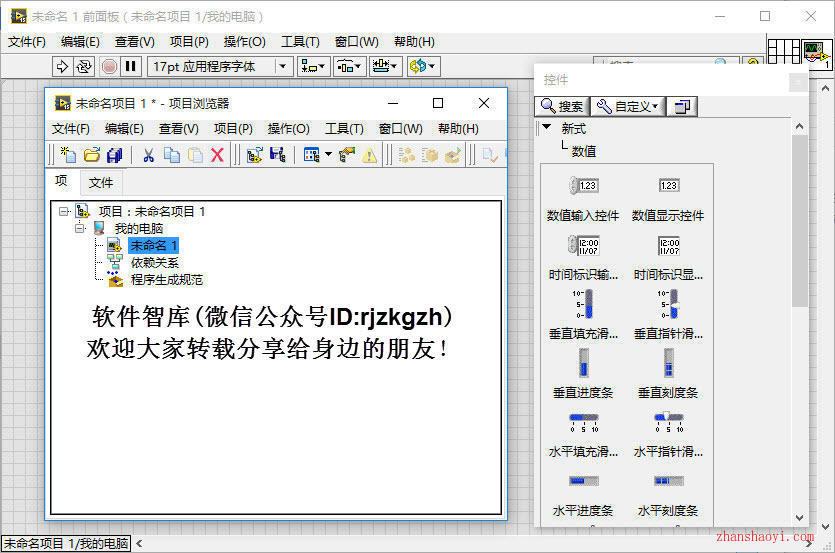Screen dimensions: 835x553
Task: Open the 17pt application font dropdown
Action: tap(283, 67)
